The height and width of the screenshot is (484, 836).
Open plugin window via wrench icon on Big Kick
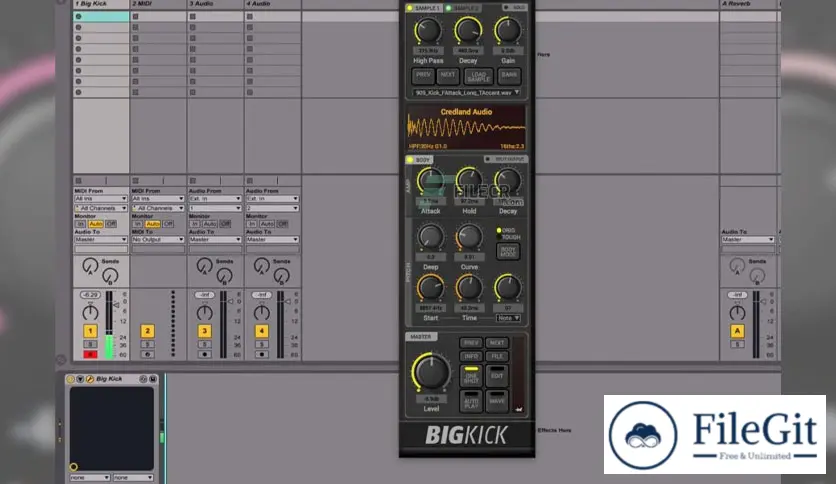click(x=90, y=379)
